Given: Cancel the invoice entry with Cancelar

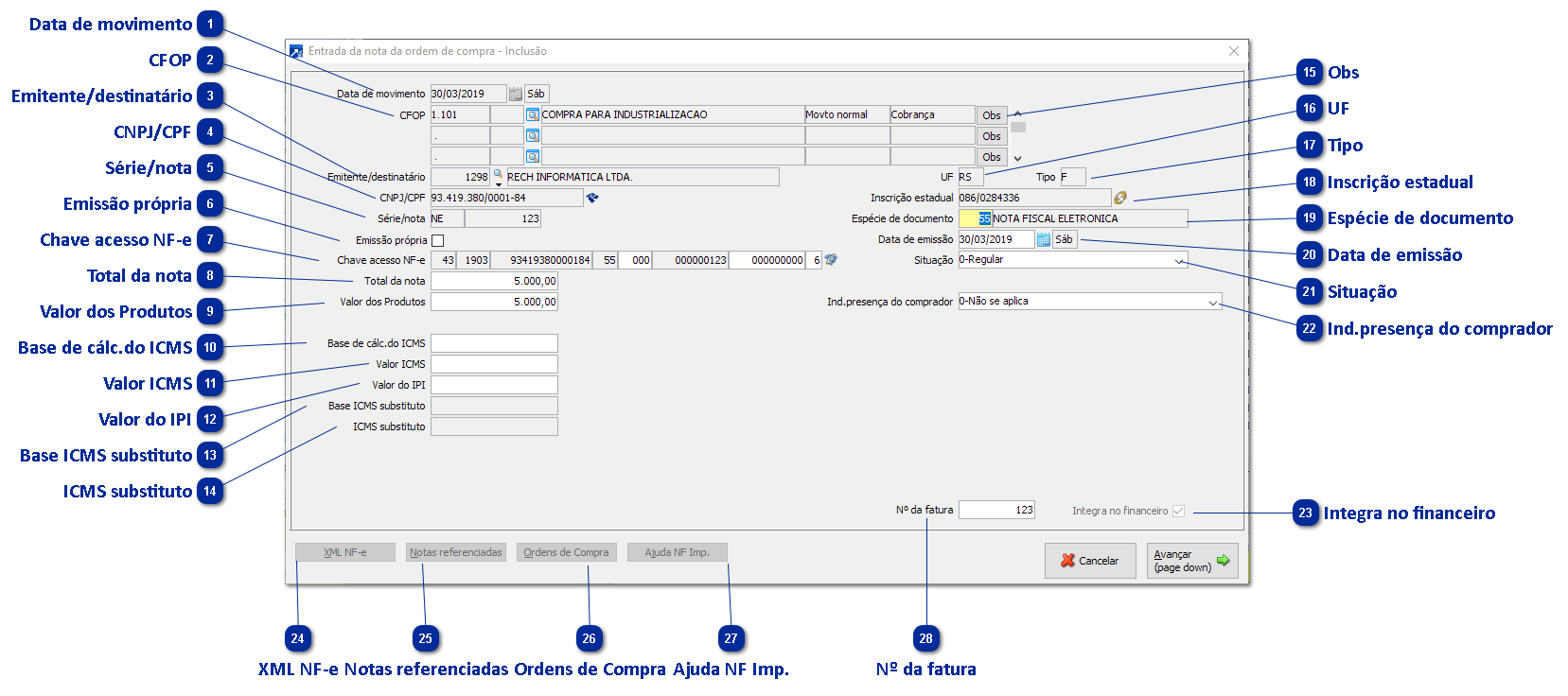Looking at the screenshot, I should 1090,561.
